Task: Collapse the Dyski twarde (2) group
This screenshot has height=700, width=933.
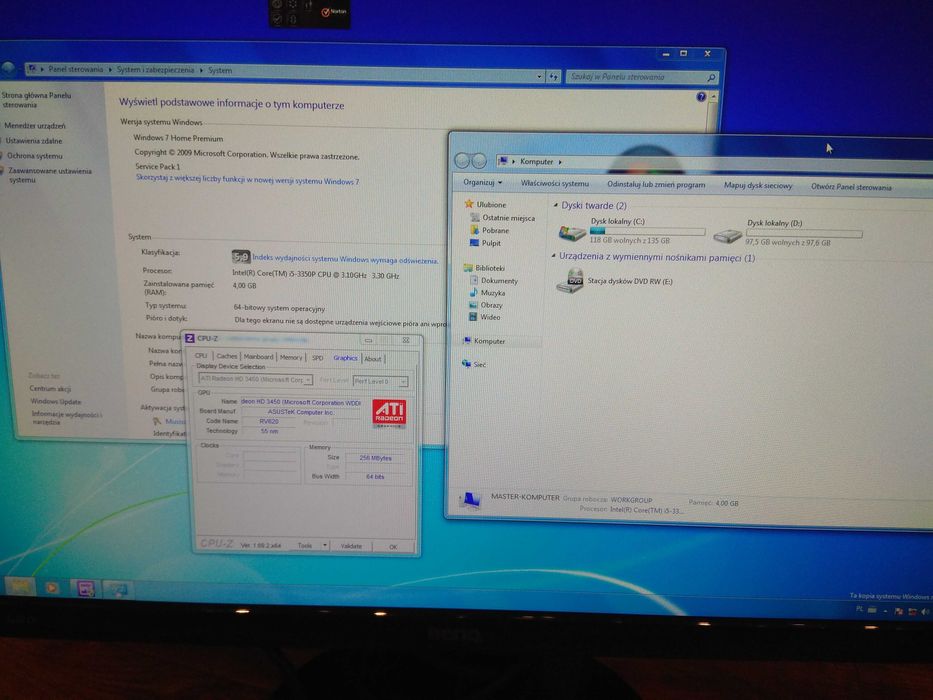Action: pyautogui.click(x=555, y=205)
